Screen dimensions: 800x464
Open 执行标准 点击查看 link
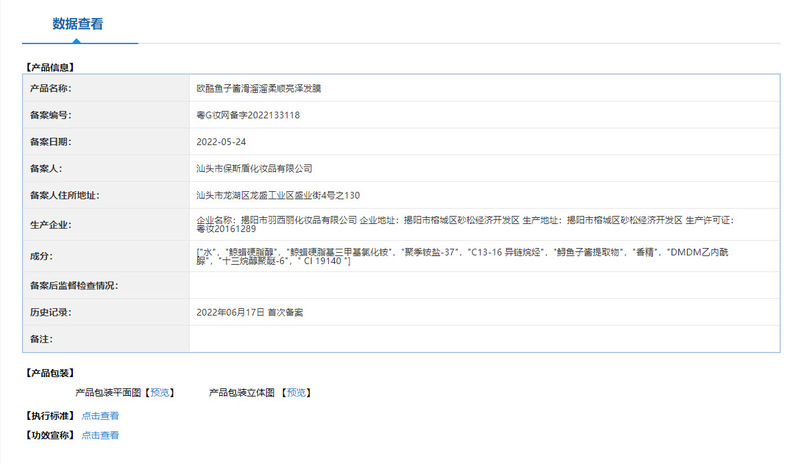[100, 416]
